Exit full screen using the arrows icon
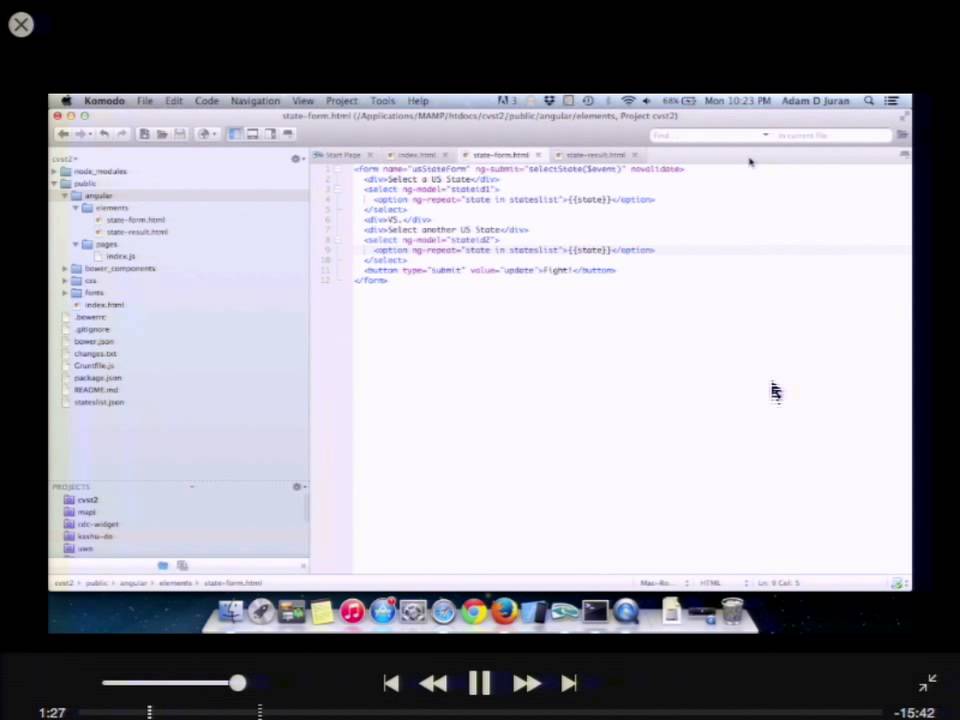The width and height of the screenshot is (960, 720). coord(928,683)
